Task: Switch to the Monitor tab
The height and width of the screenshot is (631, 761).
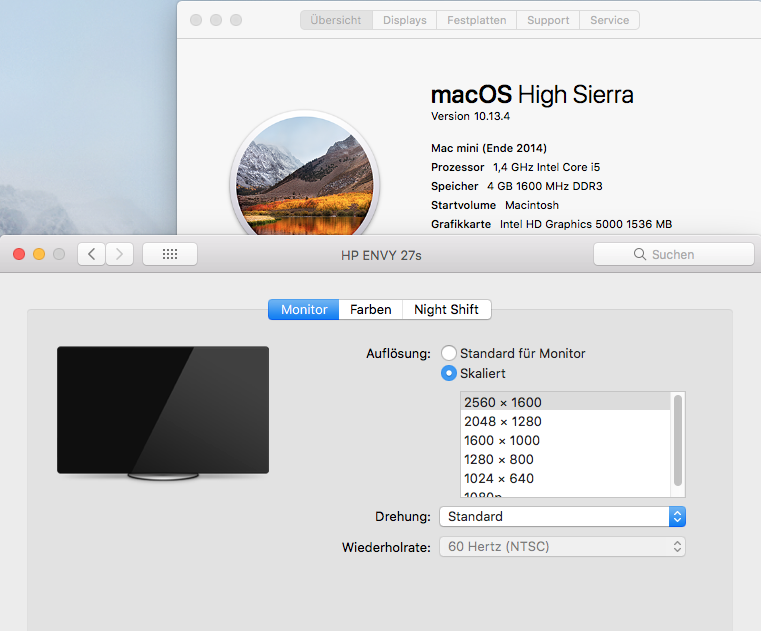Action: [303, 310]
